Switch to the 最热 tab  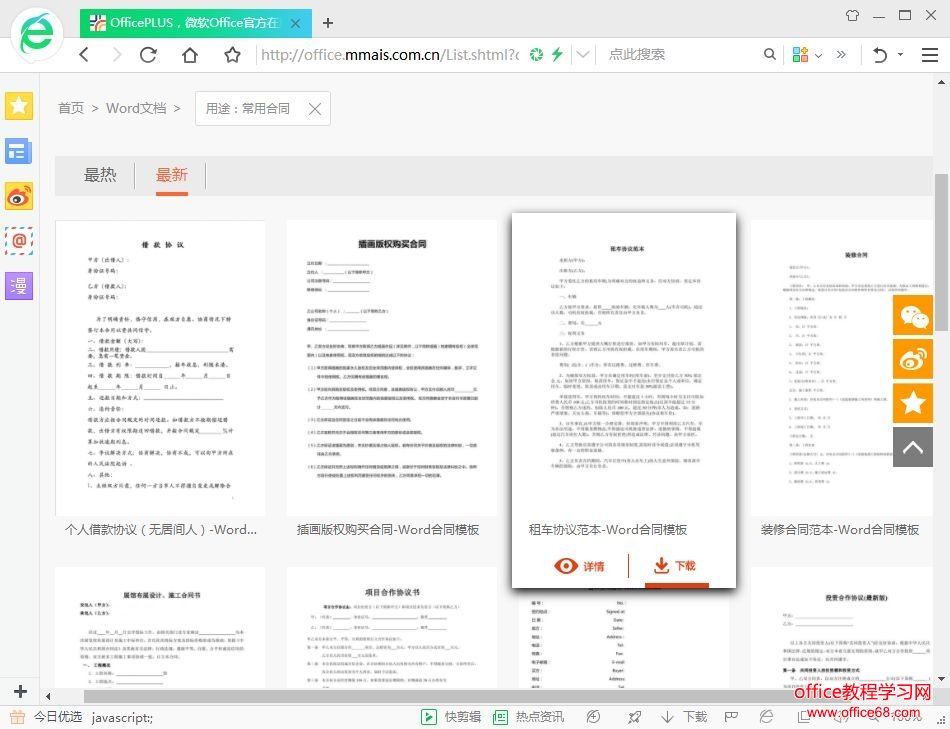[100, 175]
